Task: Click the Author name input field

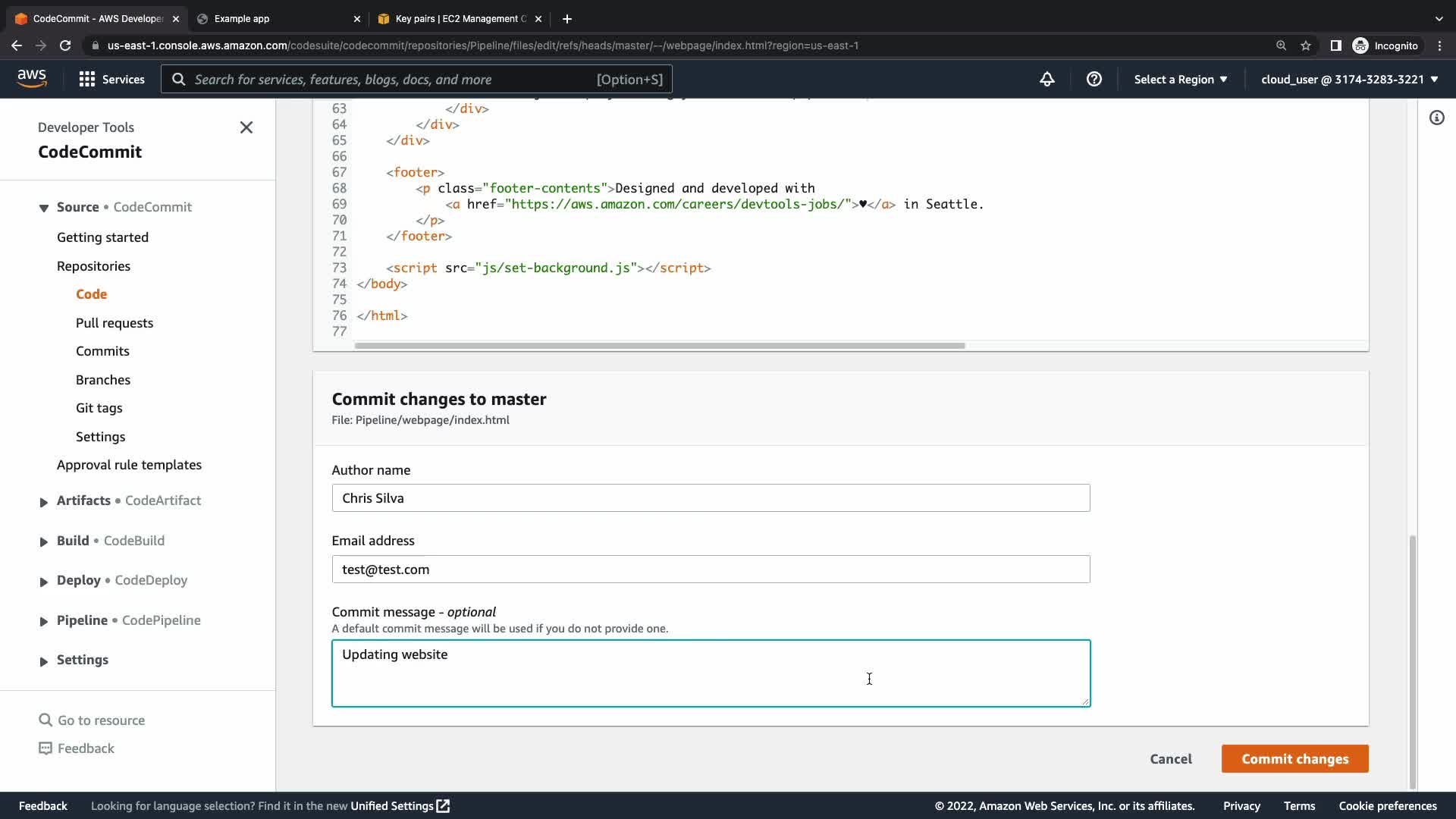Action: [711, 498]
